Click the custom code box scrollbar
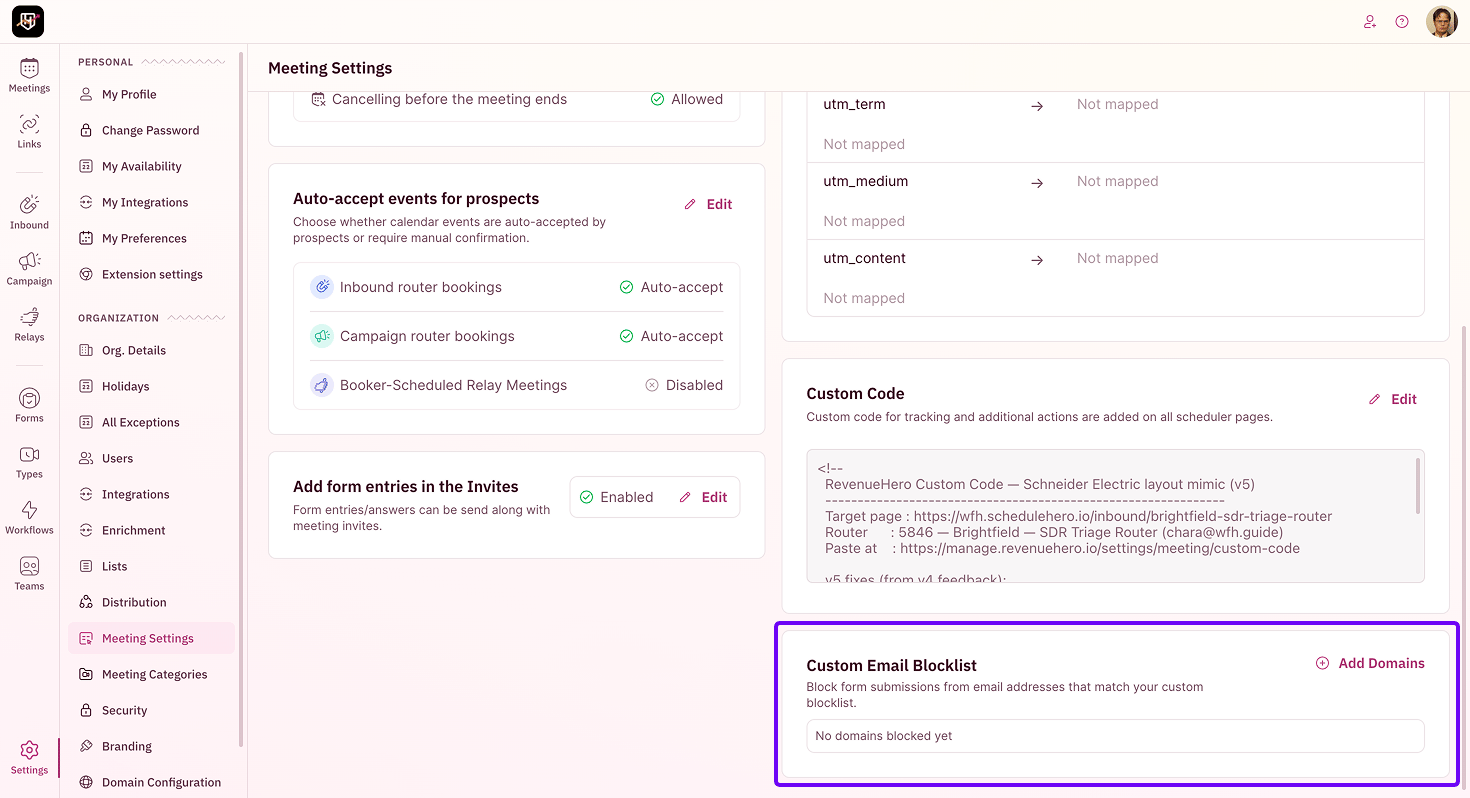 tap(1418, 485)
